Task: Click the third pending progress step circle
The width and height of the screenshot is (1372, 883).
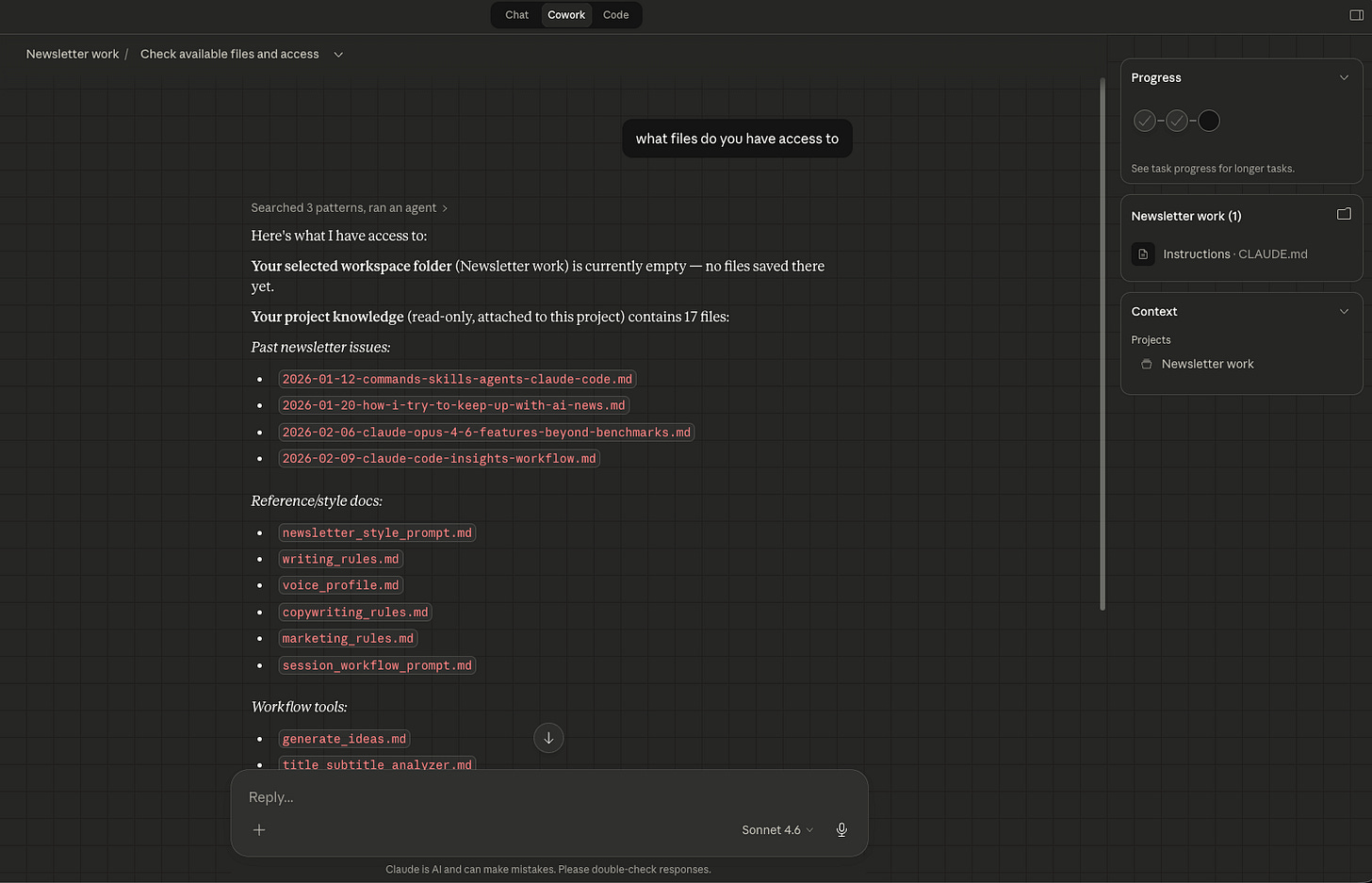Action: click(1209, 121)
